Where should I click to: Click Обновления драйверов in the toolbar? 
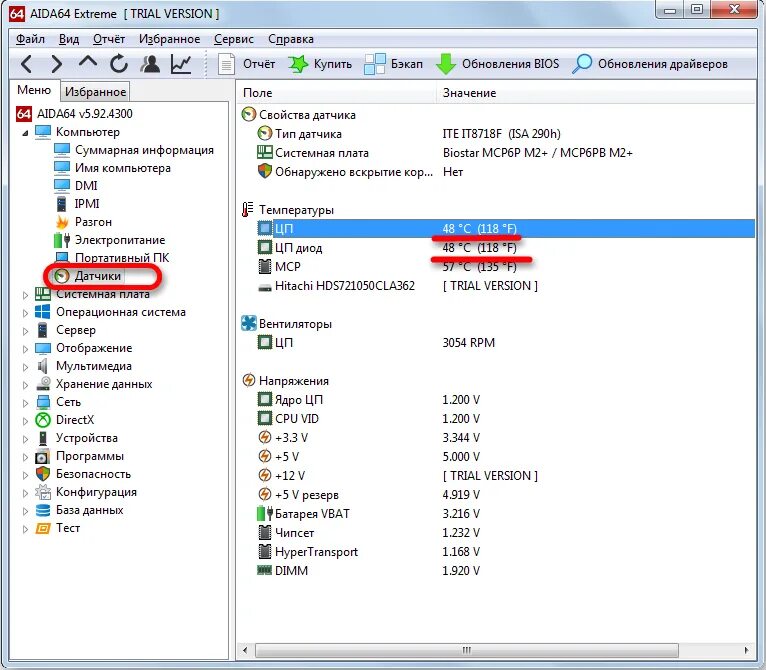(650, 64)
